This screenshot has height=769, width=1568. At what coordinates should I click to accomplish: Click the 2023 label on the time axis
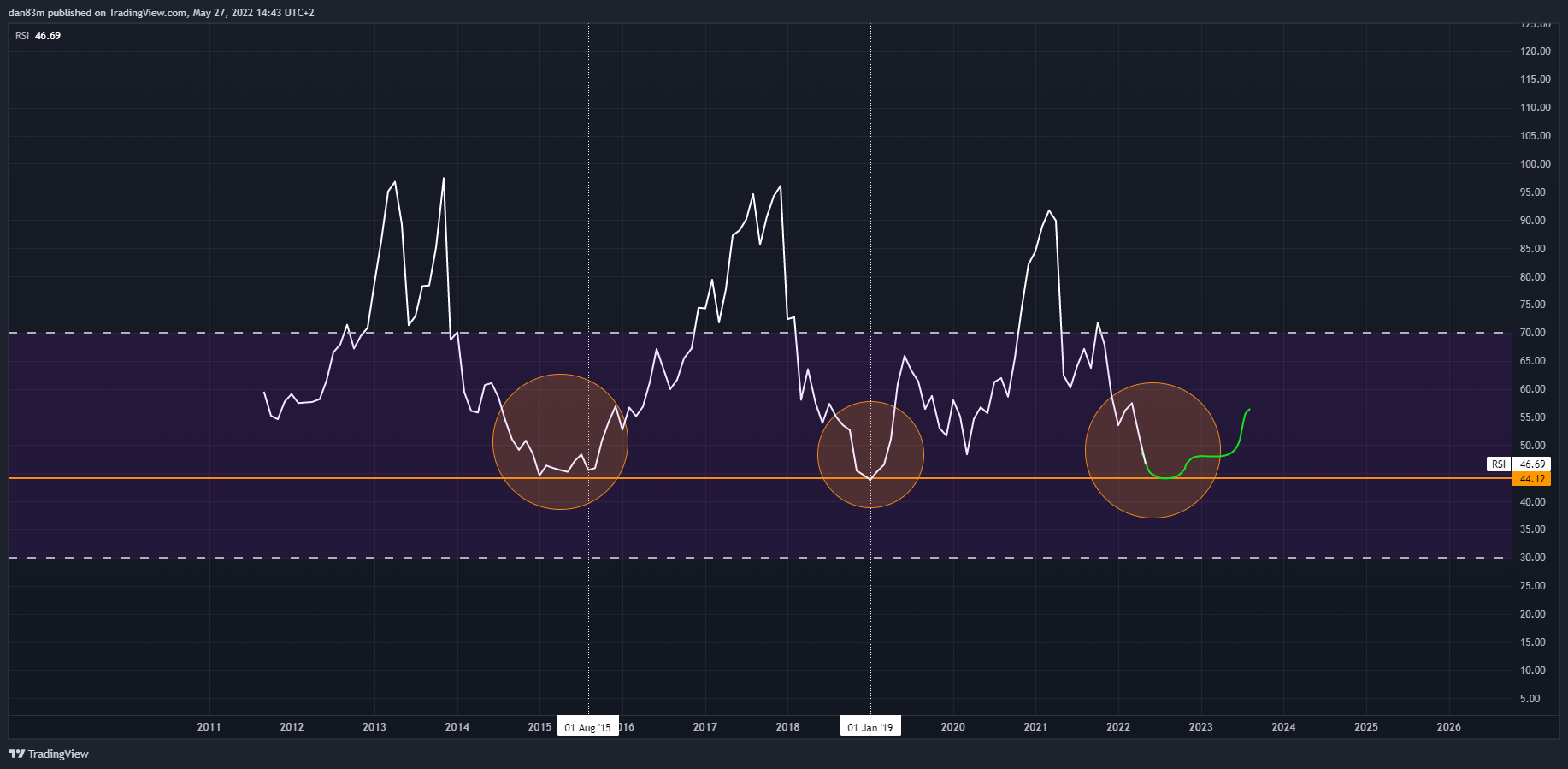tap(1200, 727)
